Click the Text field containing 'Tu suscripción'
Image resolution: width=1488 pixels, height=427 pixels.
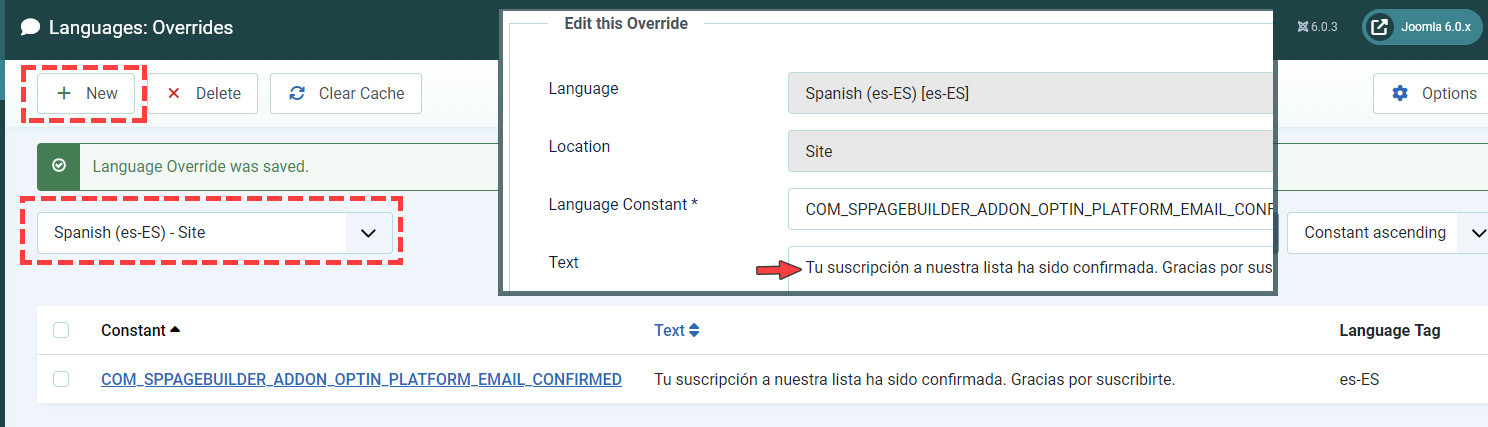coord(1030,268)
